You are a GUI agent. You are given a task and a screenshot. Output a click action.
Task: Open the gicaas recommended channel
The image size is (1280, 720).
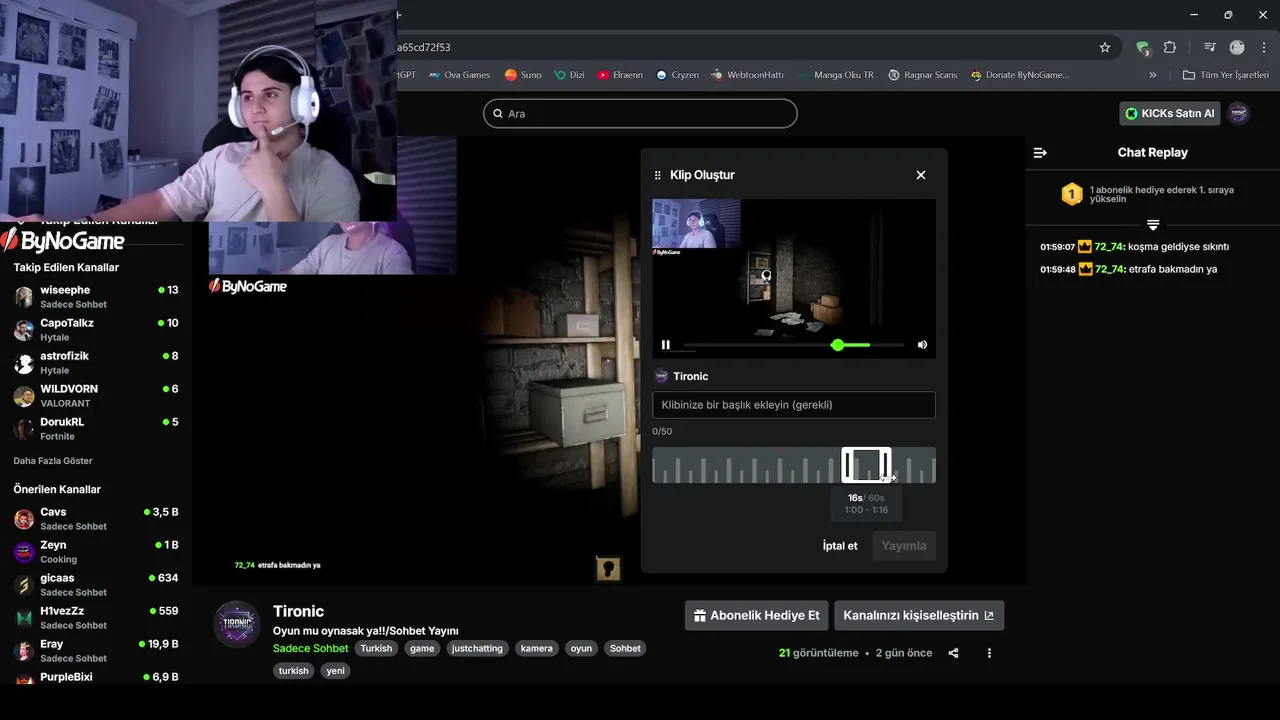[96, 584]
